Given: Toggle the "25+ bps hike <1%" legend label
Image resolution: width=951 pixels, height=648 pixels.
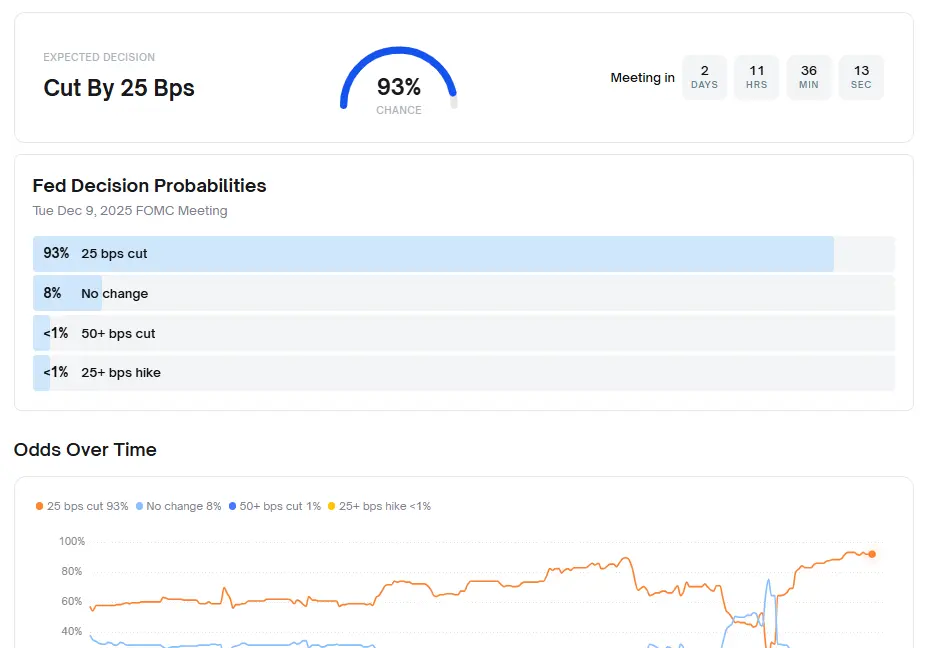Looking at the screenshot, I should (385, 506).
